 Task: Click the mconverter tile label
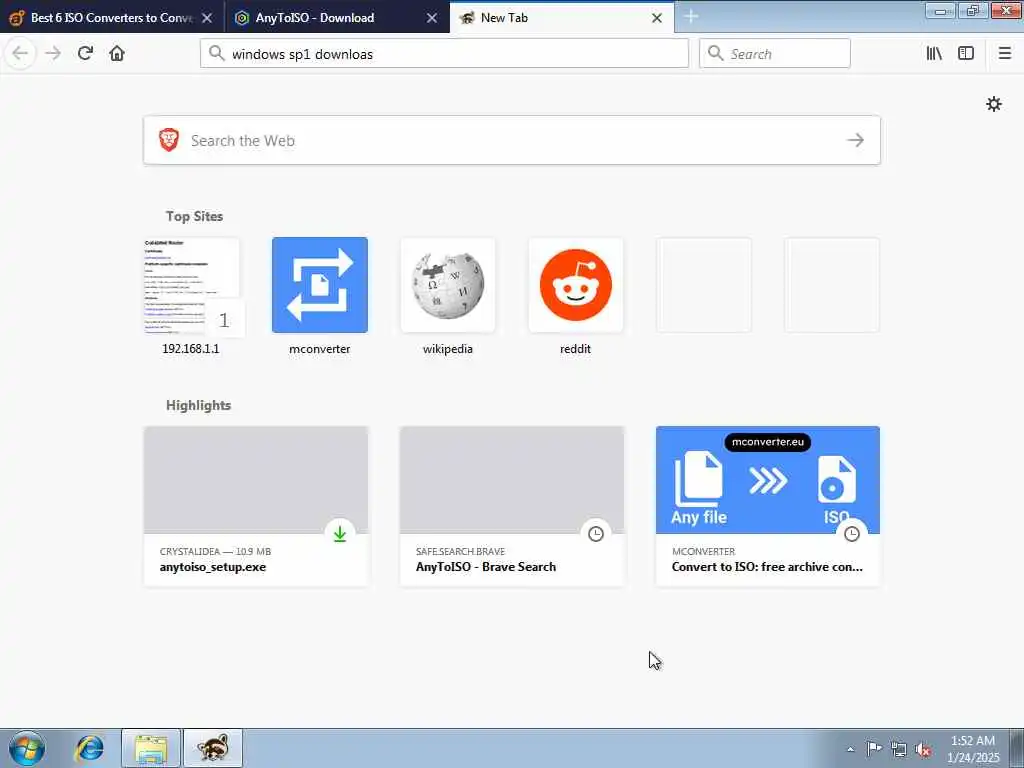tap(320, 349)
